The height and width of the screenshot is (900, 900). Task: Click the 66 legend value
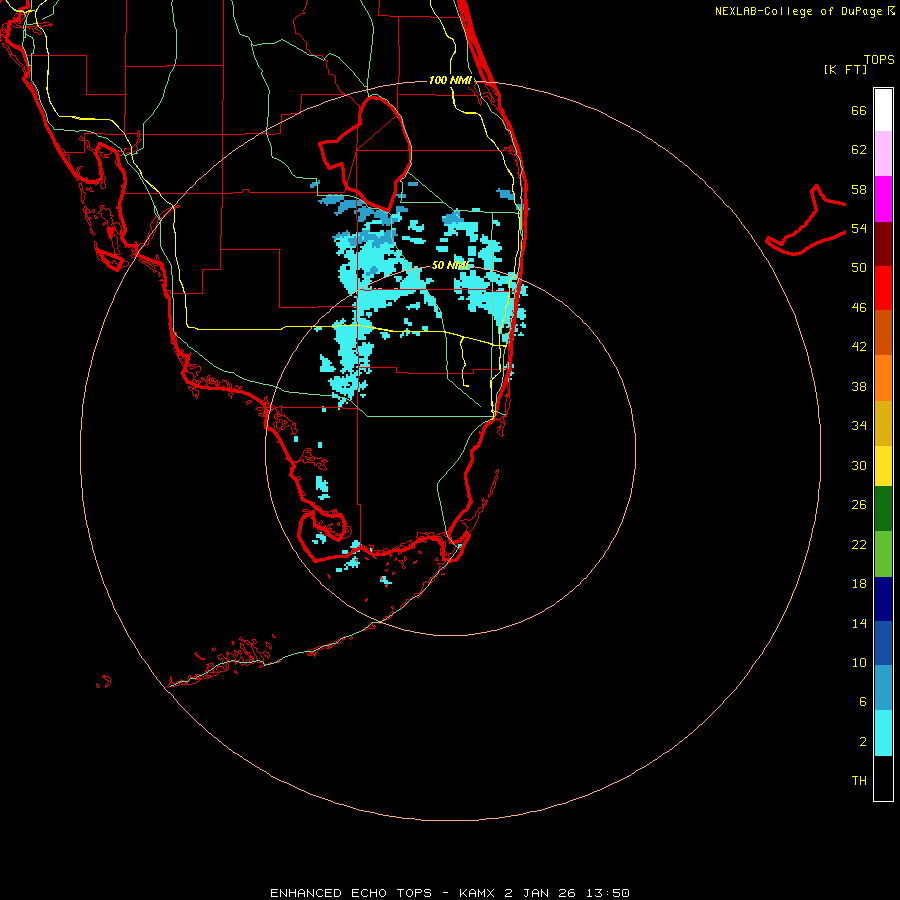(859, 110)
